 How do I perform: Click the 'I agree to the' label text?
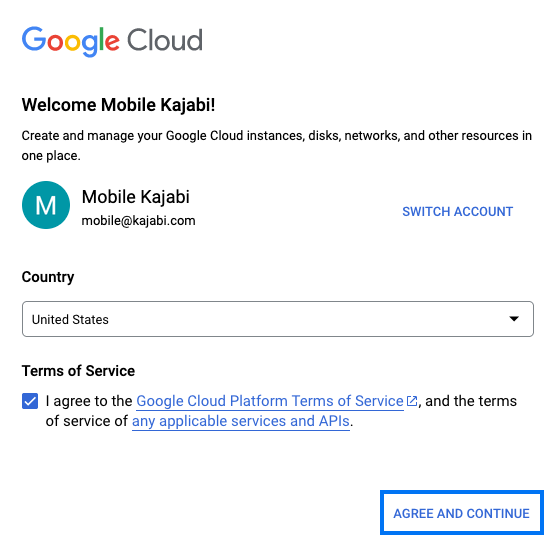click(89, 401)
